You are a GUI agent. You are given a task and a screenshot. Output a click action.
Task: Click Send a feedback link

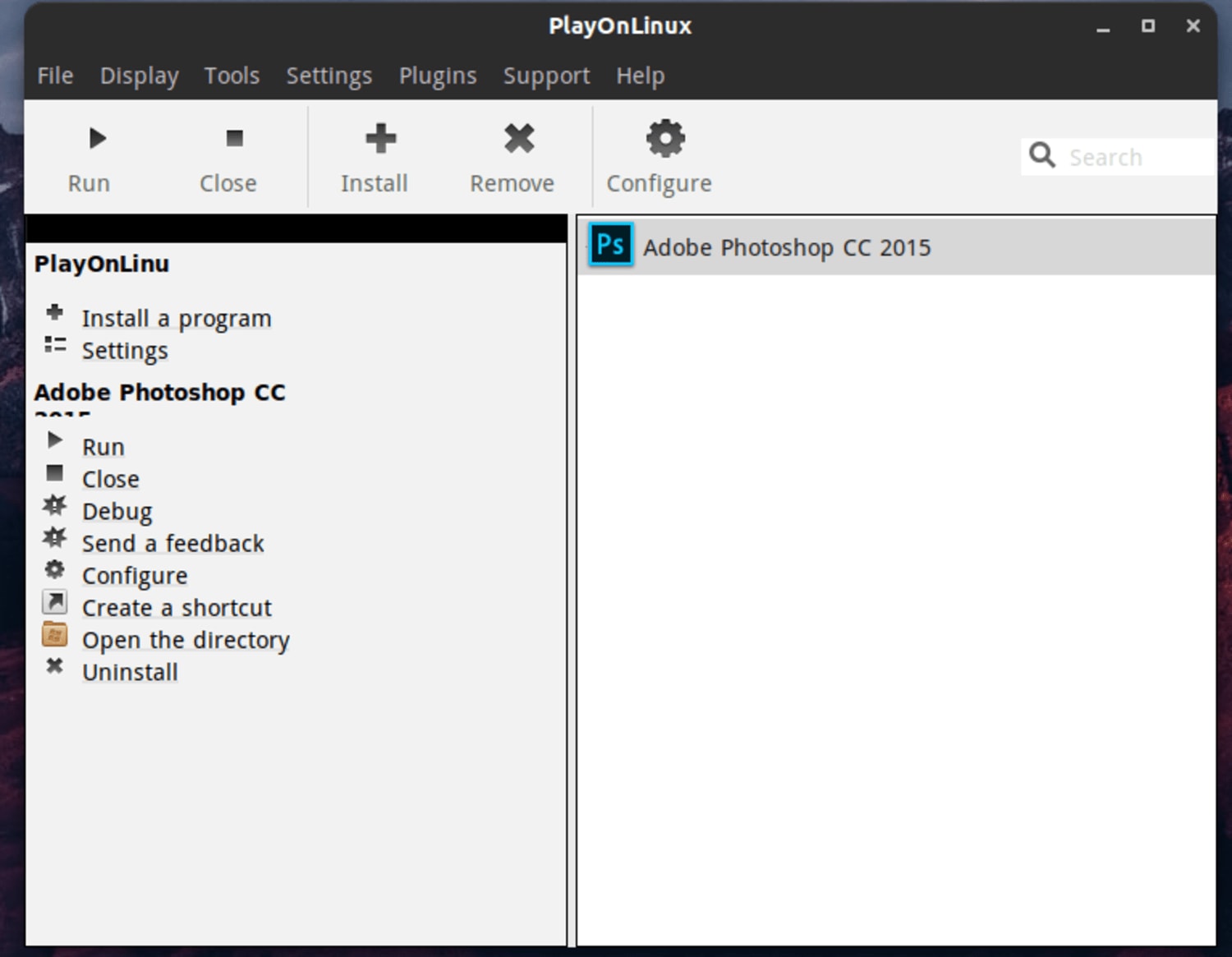coord(173,544)
